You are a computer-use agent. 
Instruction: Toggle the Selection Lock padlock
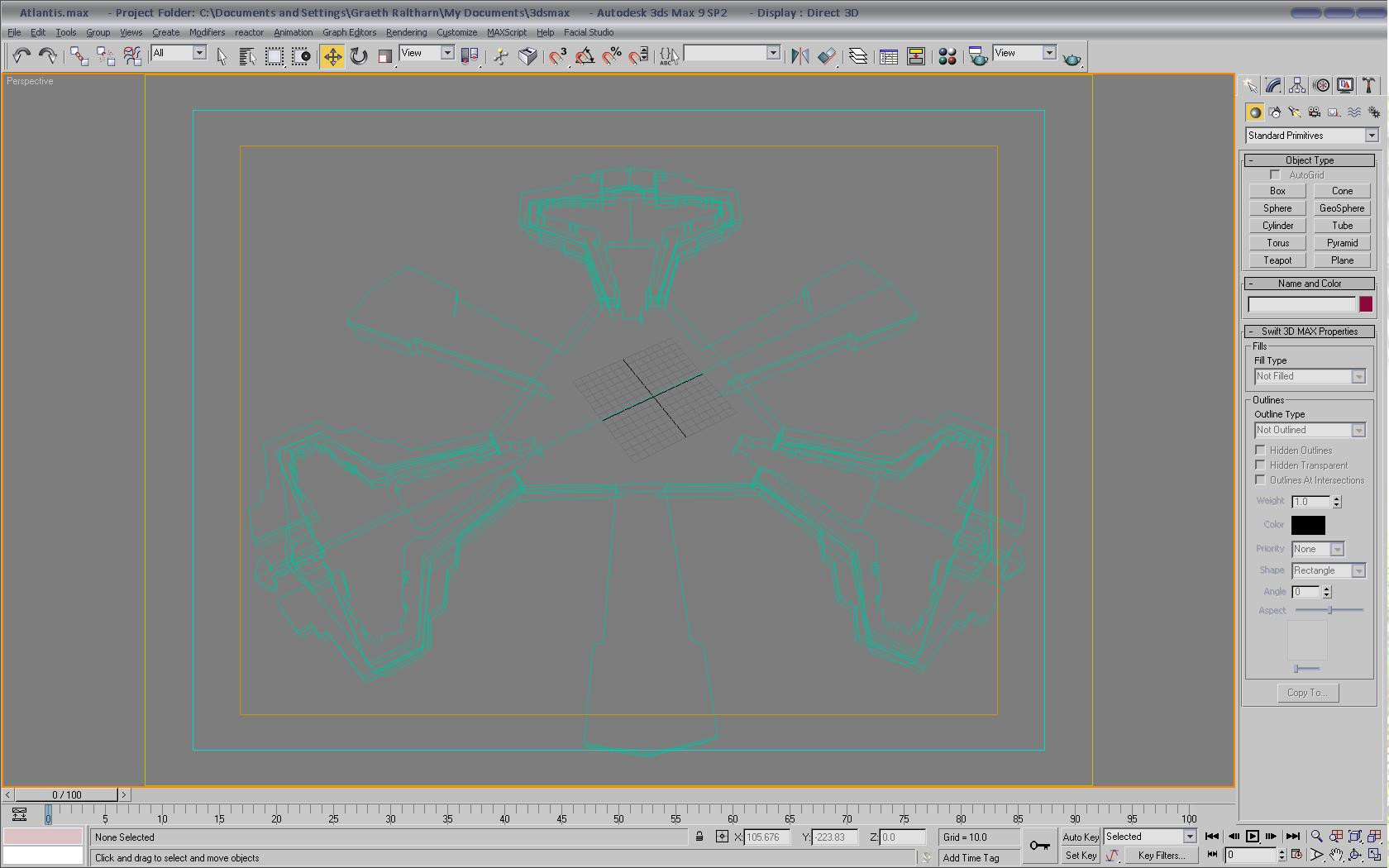tap(699, 837)
